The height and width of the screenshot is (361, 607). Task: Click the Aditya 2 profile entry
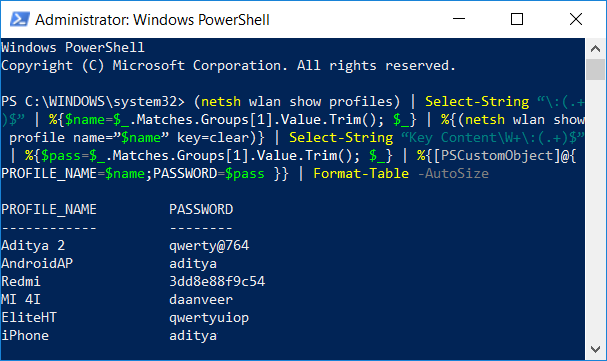click(x=33, y=245)
